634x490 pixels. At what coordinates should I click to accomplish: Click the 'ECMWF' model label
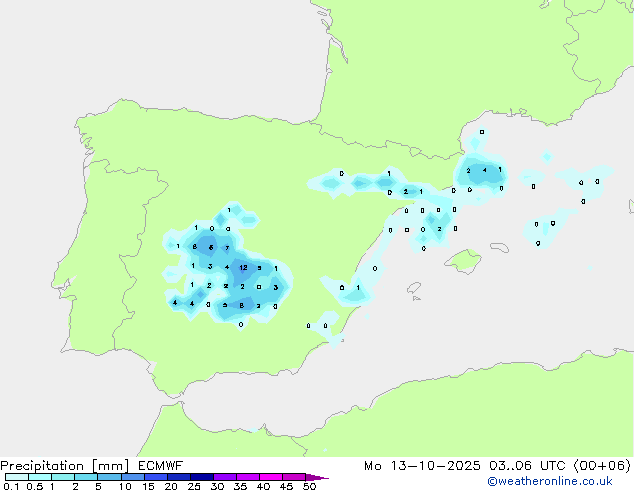(161, 466)
